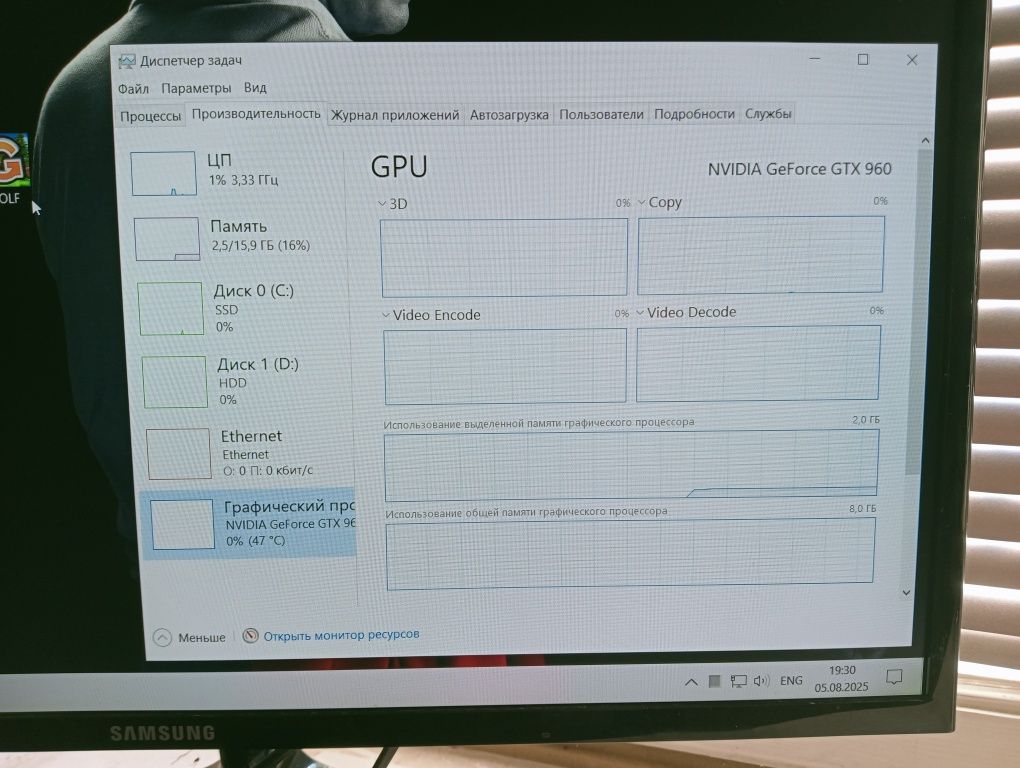1020x768 pixels.
Task: Select the Ethernet performance item
Action: click(x=248, y=453)
